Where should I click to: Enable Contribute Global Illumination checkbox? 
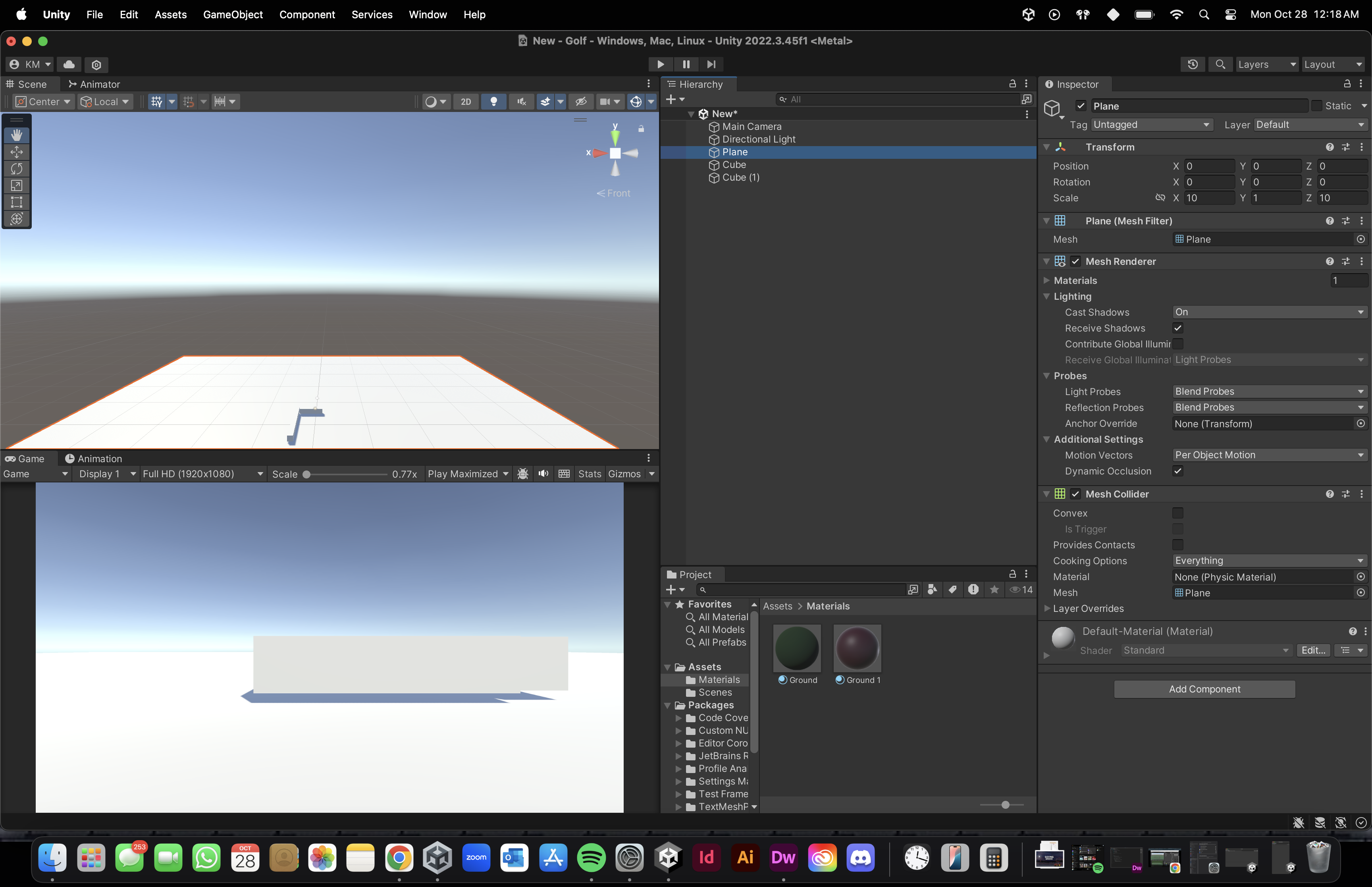[1178, 344]
